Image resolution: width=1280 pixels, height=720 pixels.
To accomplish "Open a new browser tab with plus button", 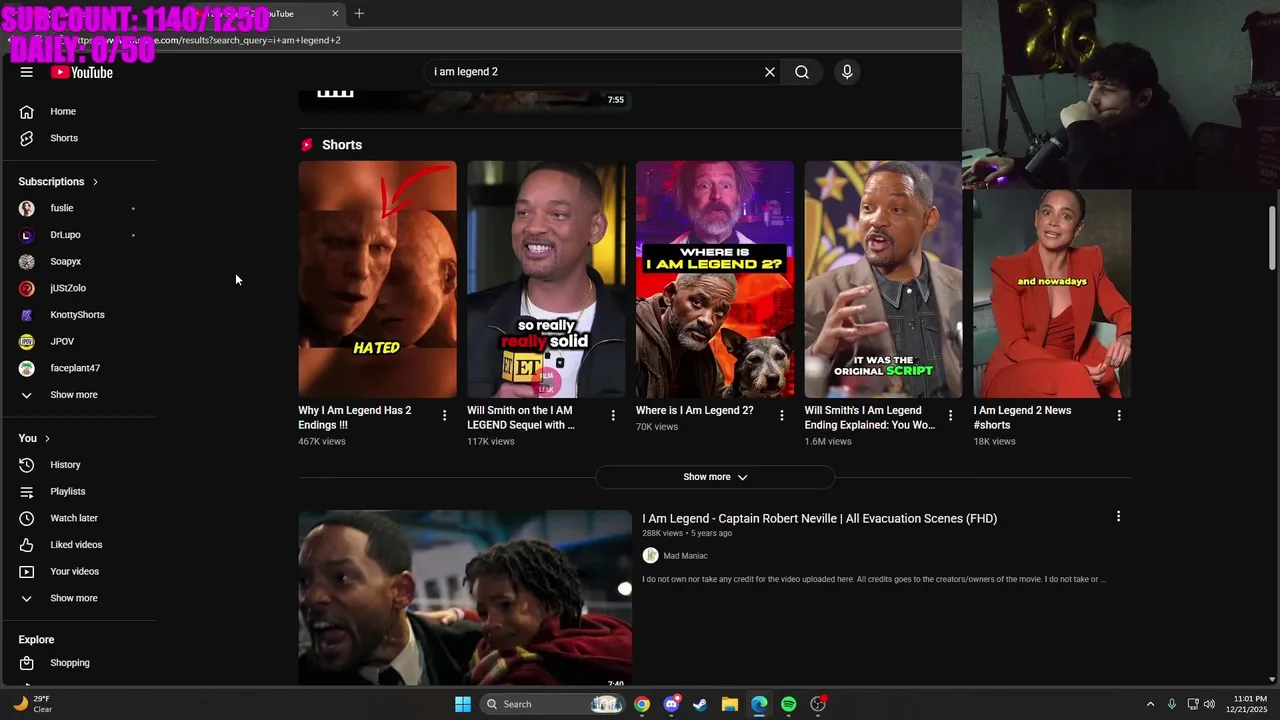I will [x=359, y=13].
